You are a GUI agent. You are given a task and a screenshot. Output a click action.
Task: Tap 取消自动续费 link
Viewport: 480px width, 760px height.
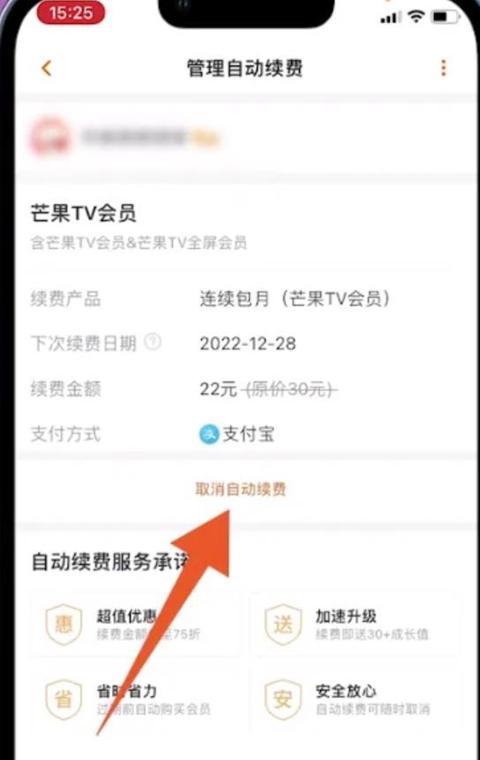point(240,489)
